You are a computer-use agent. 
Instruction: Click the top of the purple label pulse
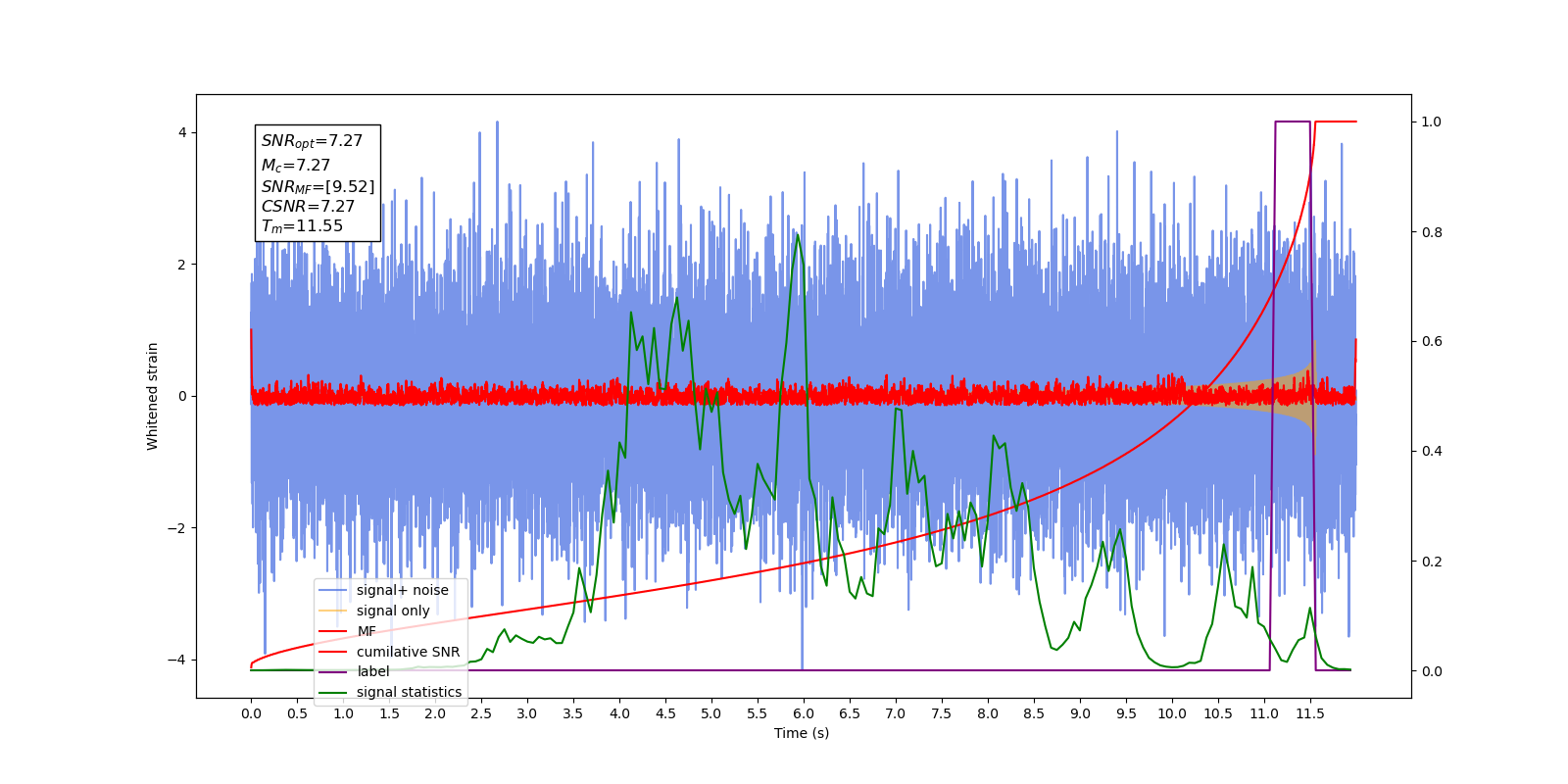(1293, 122)
